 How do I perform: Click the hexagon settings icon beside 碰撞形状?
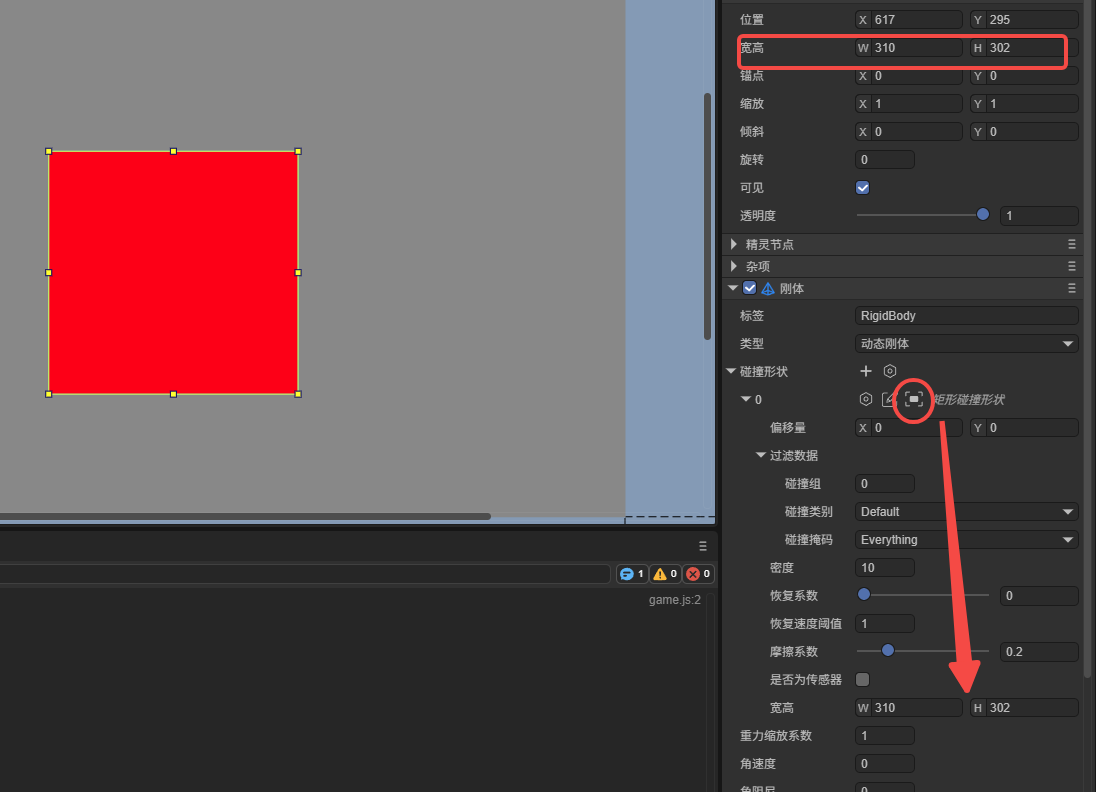coord(890,371)
